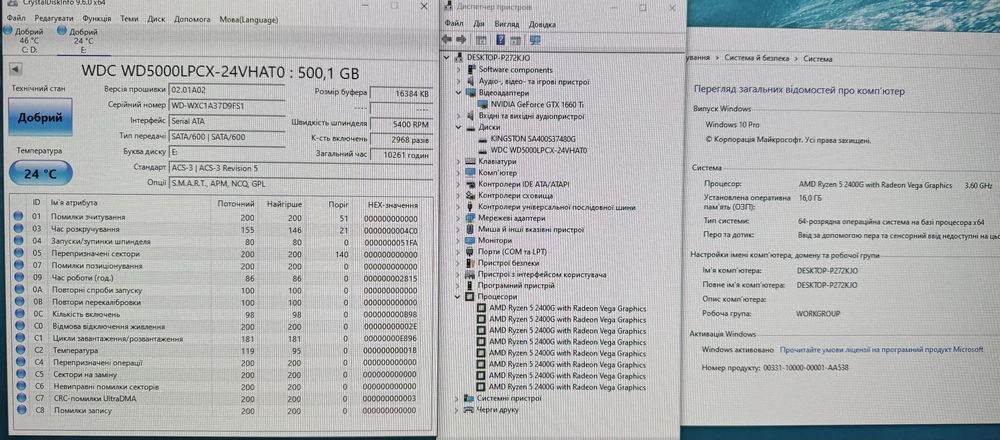Viewport: 1000px width, 440px height.
Task: Expand the Комп'ютер node
Action: (459, 173)
